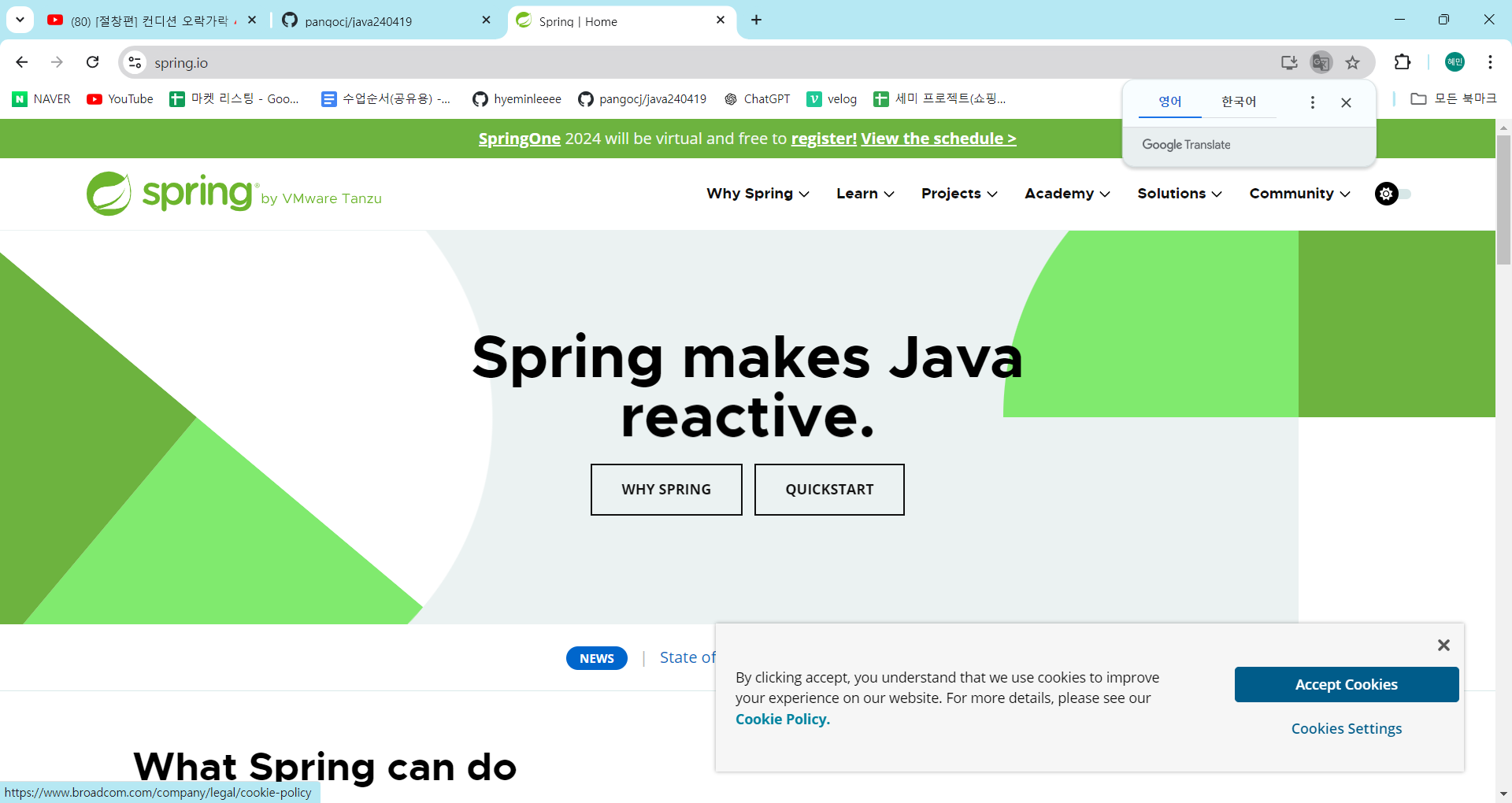Close the cookie consent banner
This screenshot has width=1512, height=803.
coord(1443,645)
